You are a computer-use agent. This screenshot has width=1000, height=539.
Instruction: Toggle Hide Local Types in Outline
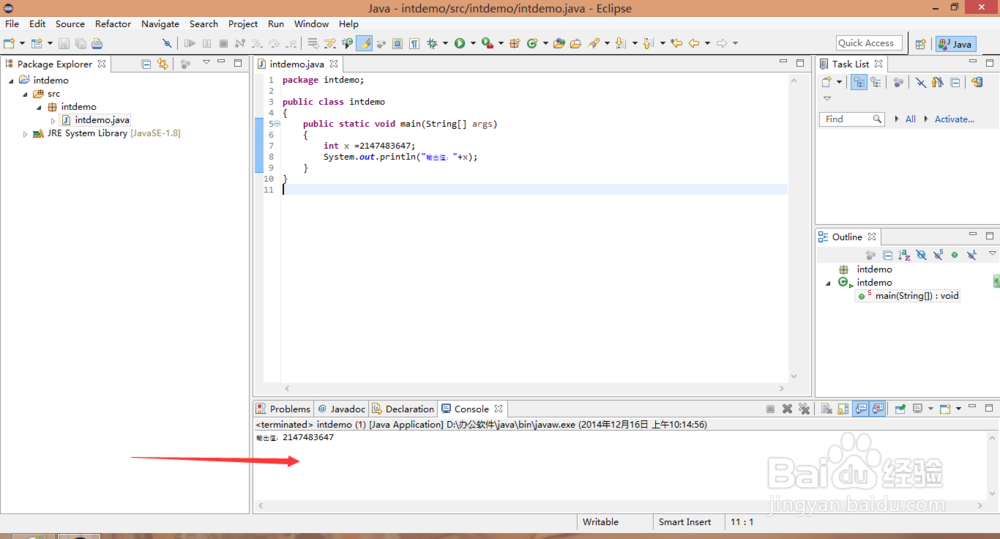tap(971, 255)
